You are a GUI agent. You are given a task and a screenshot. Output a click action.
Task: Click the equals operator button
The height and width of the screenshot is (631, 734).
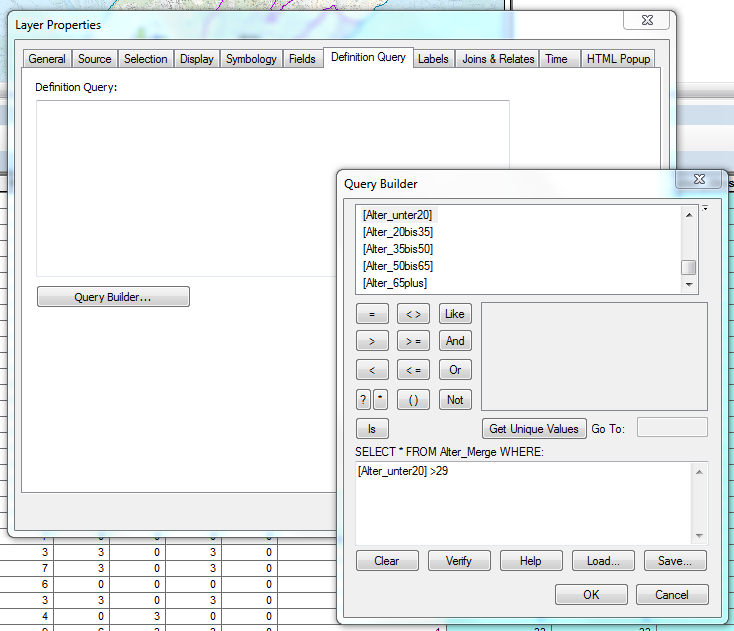[372, 314]
